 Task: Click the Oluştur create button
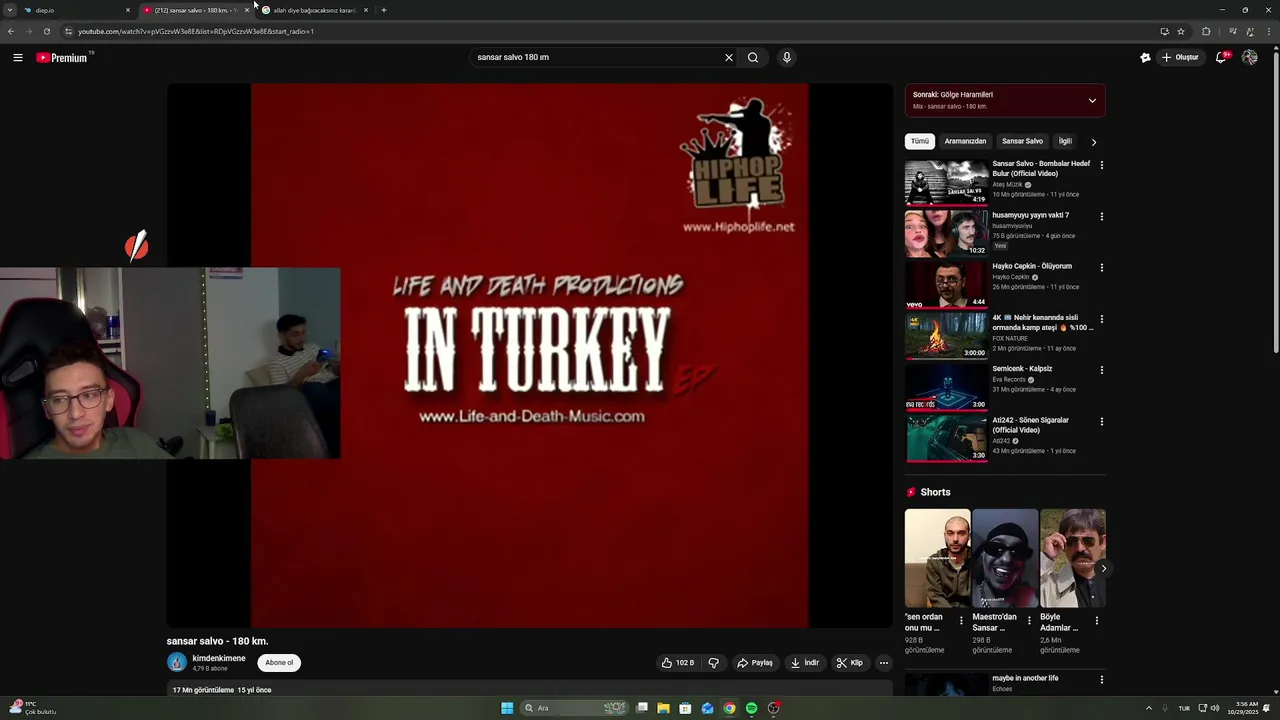pyautogui.click(x=1181, y=58)
